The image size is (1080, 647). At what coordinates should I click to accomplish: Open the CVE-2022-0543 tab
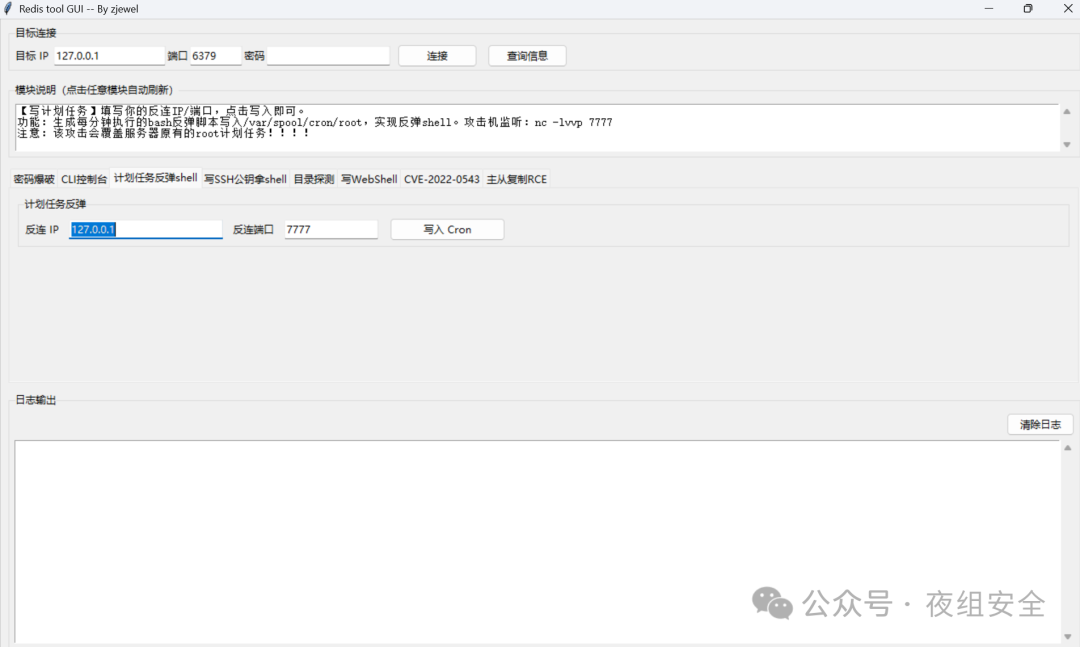coord(441,180)
